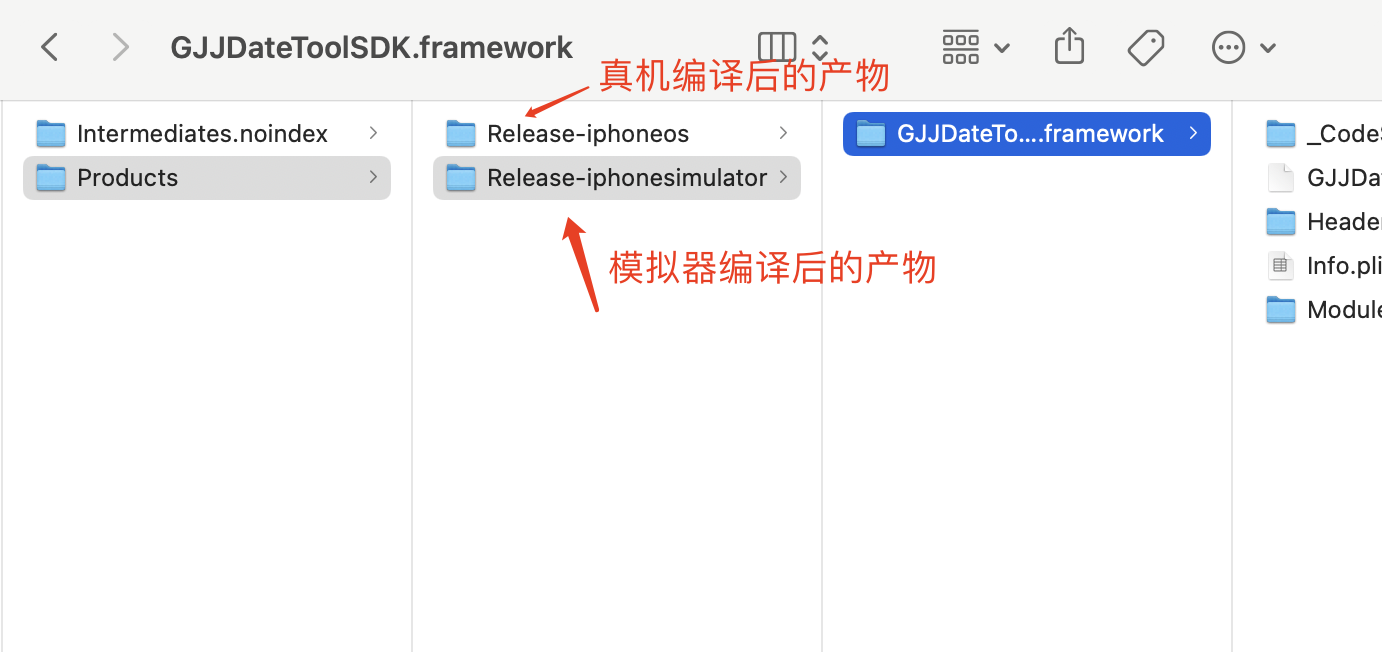Select the Products folder
Image resolution: width=1382 pixels, height=652 pixels.
tap(207, 177)
